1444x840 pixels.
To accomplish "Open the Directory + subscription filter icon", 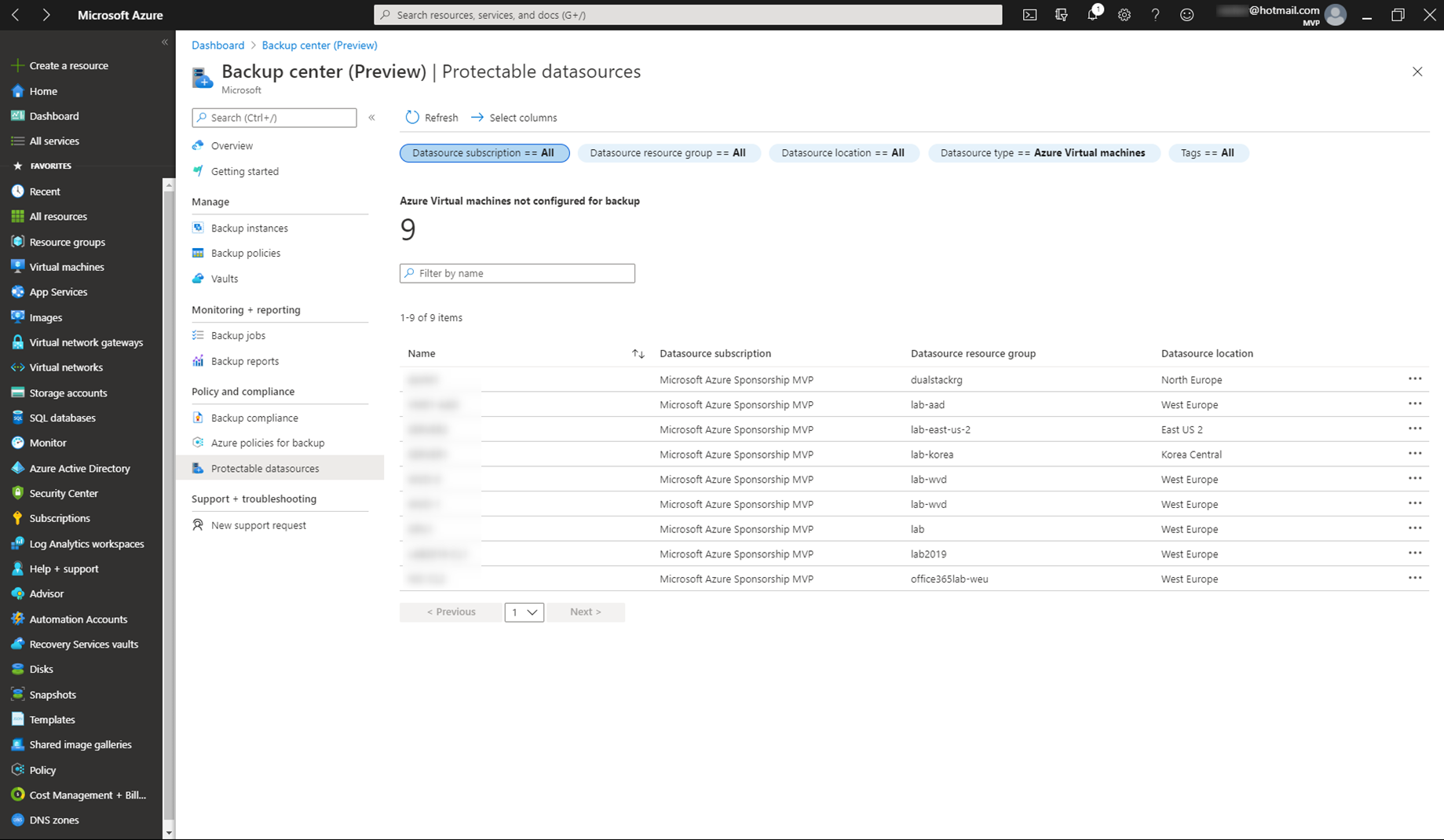I will [x=1061, y=15].
